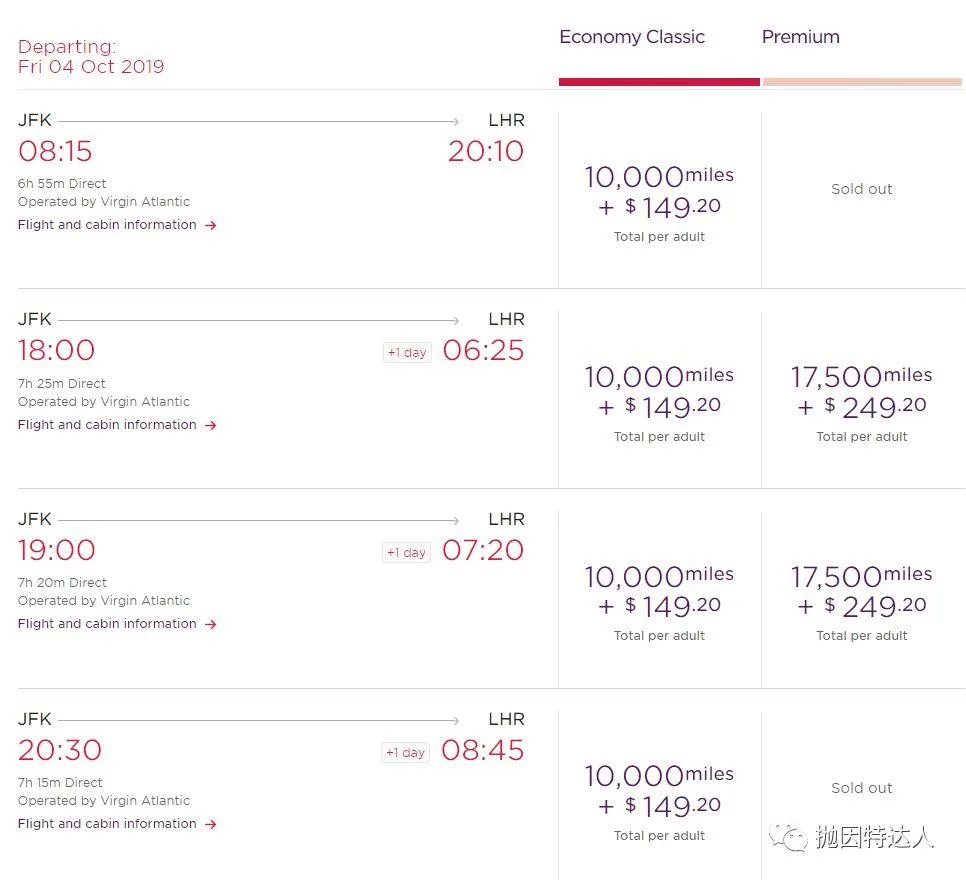Switch to the Premium fare tab
This screenshot has width=966, height=880.
(x=800, y=37)
